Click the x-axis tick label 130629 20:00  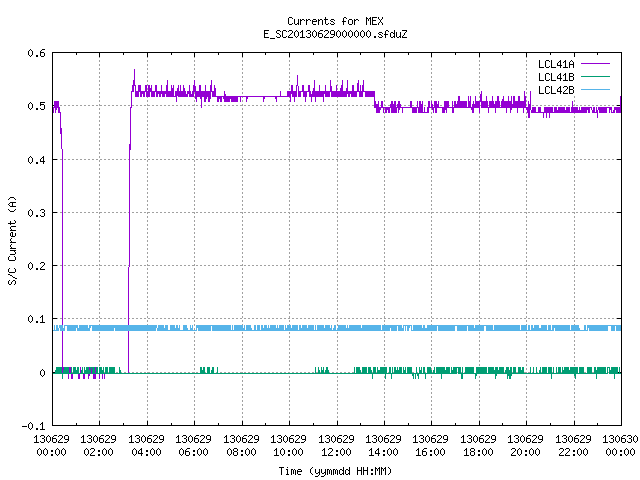(525, 445)
